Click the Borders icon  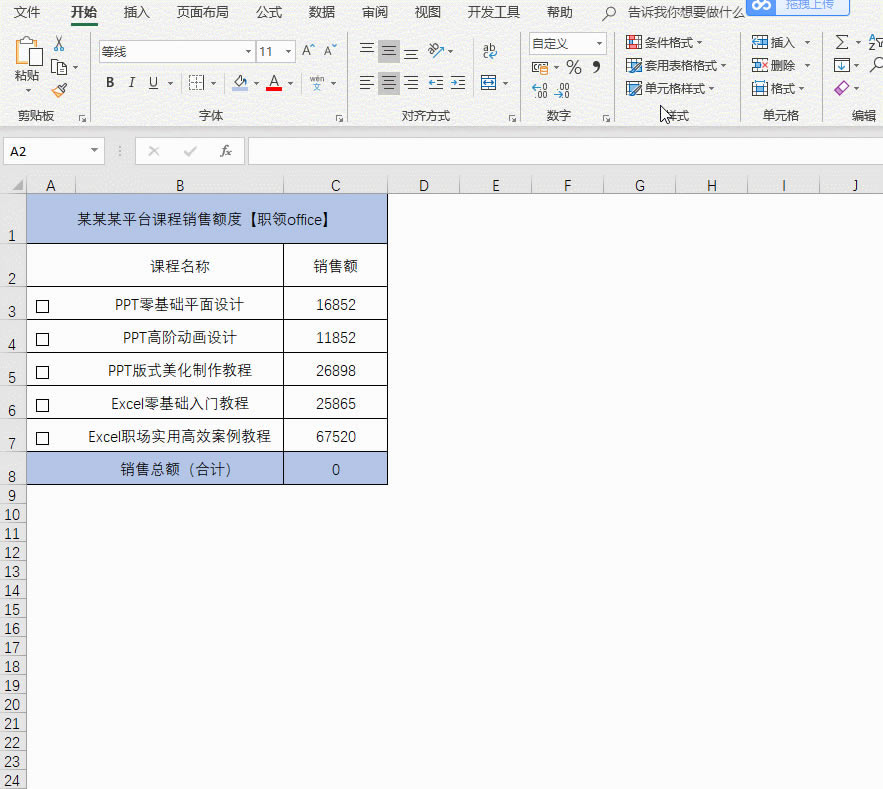pyautogui.click(x=196, y=83)
